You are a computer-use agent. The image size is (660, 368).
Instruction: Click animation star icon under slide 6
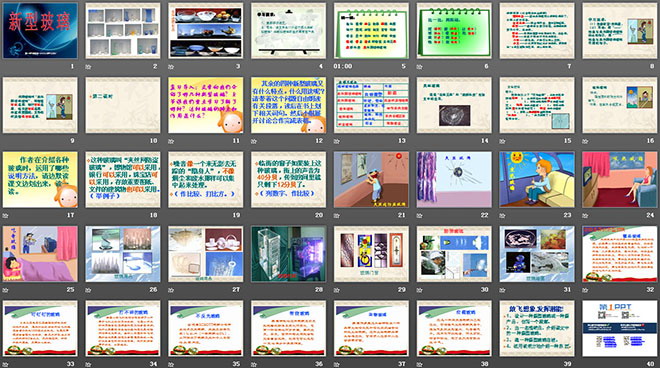point(420,67)
